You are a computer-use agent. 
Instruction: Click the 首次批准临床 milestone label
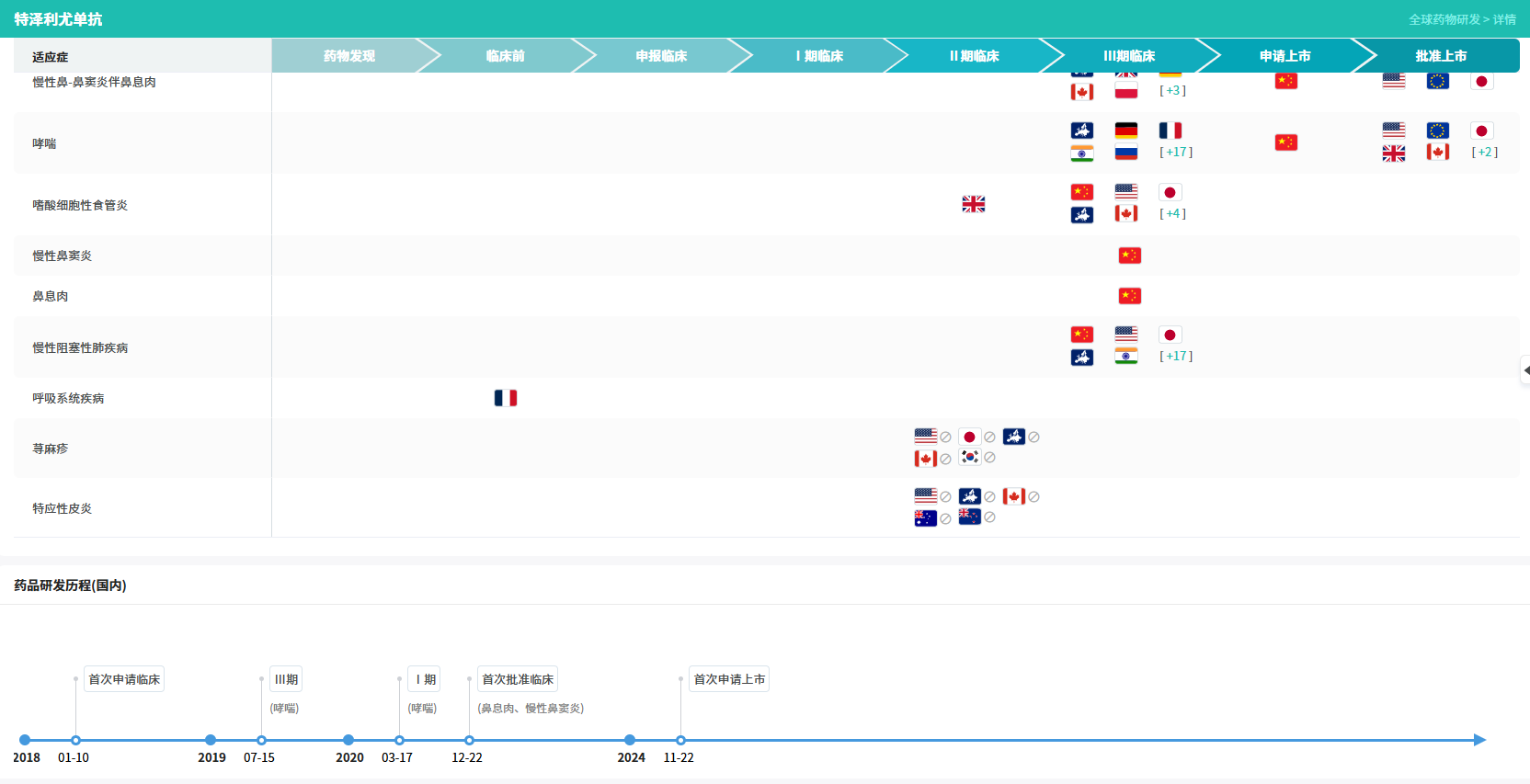518,679
